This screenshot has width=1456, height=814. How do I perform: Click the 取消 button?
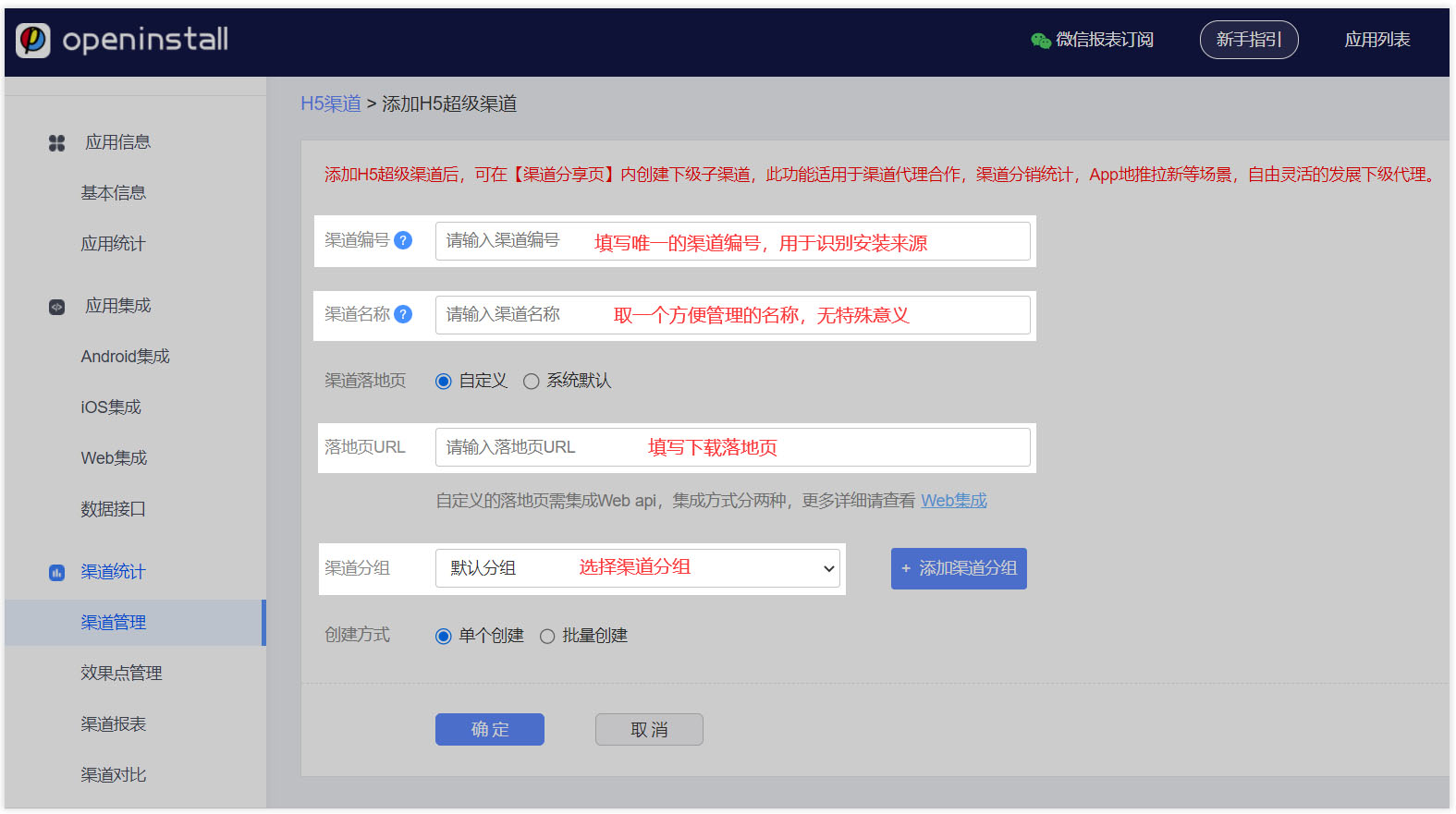(649, 730)
